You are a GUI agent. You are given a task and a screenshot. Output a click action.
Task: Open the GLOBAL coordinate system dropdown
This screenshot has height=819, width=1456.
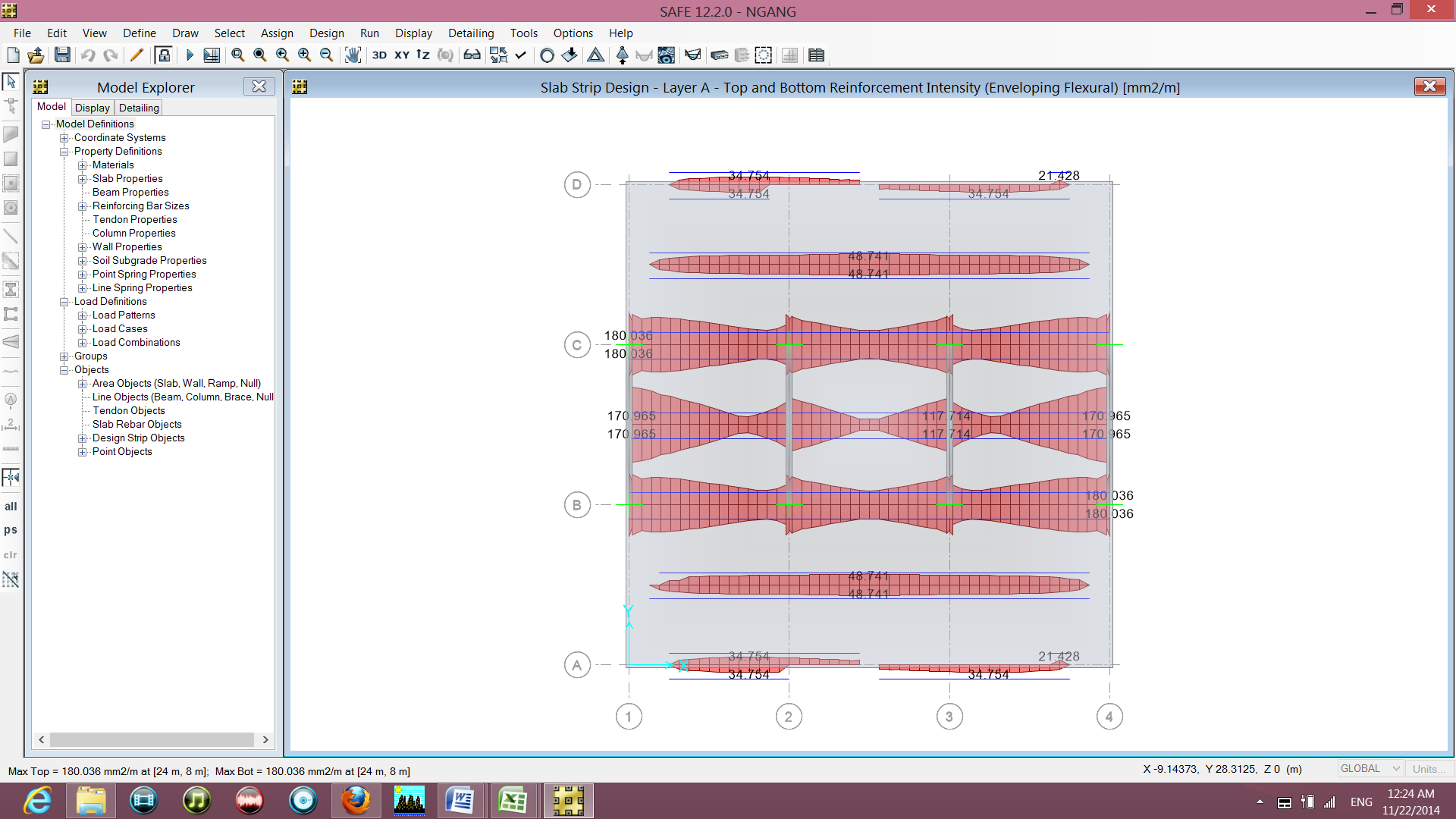[1370, 769]
